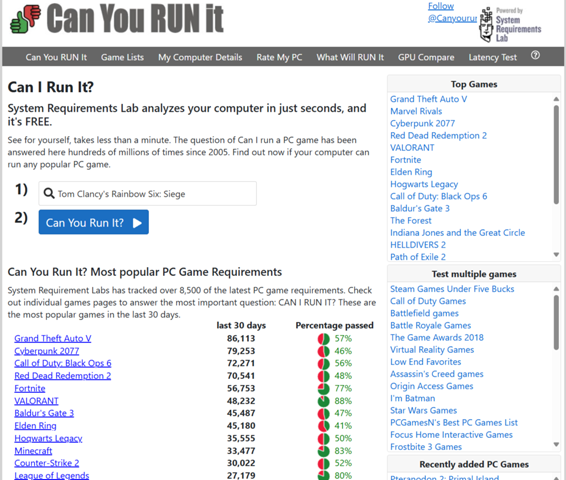Click the magnifier icon in the search box
566x480 pixels.
click(x=49, y=193)
